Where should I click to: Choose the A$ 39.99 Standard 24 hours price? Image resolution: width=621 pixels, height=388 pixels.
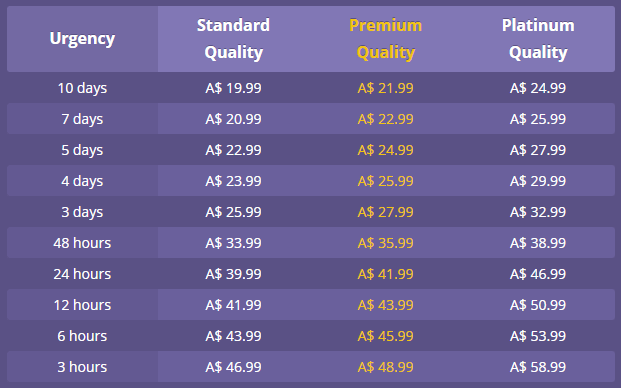(233, 274)
